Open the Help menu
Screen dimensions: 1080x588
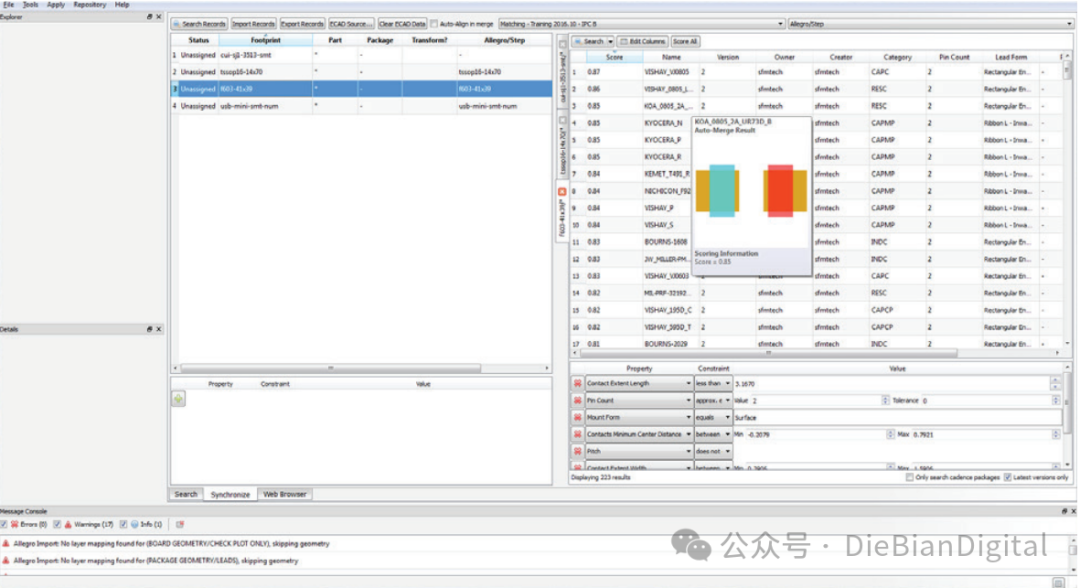122,4
